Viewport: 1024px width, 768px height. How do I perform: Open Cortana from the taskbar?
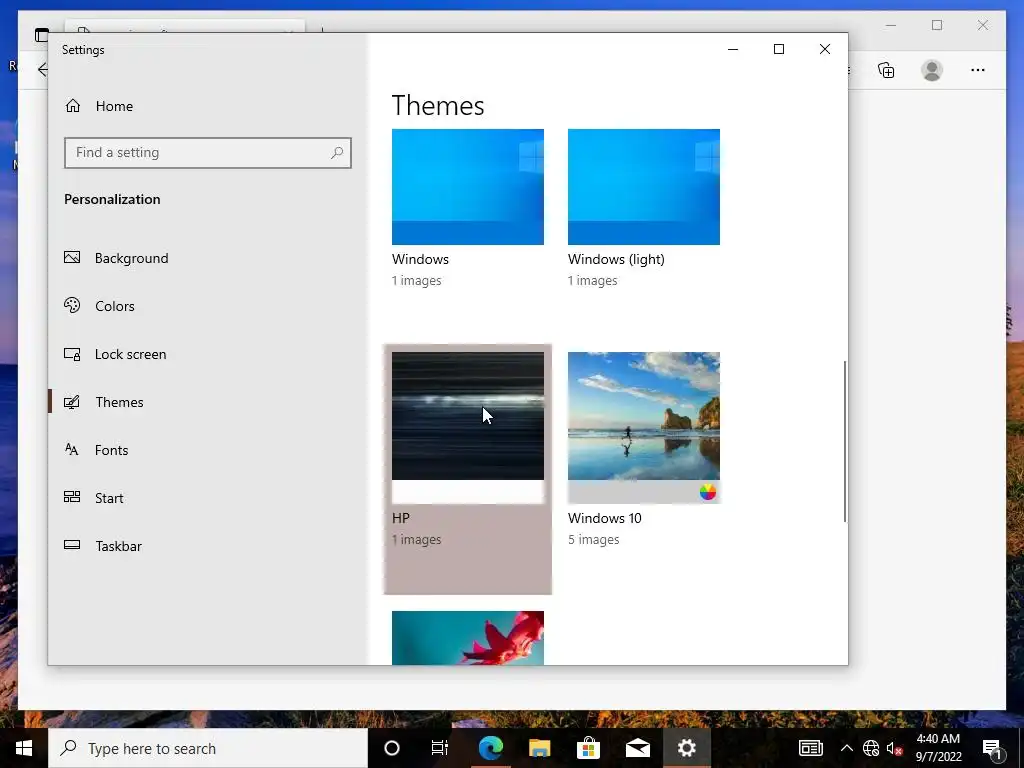(392, 748)
